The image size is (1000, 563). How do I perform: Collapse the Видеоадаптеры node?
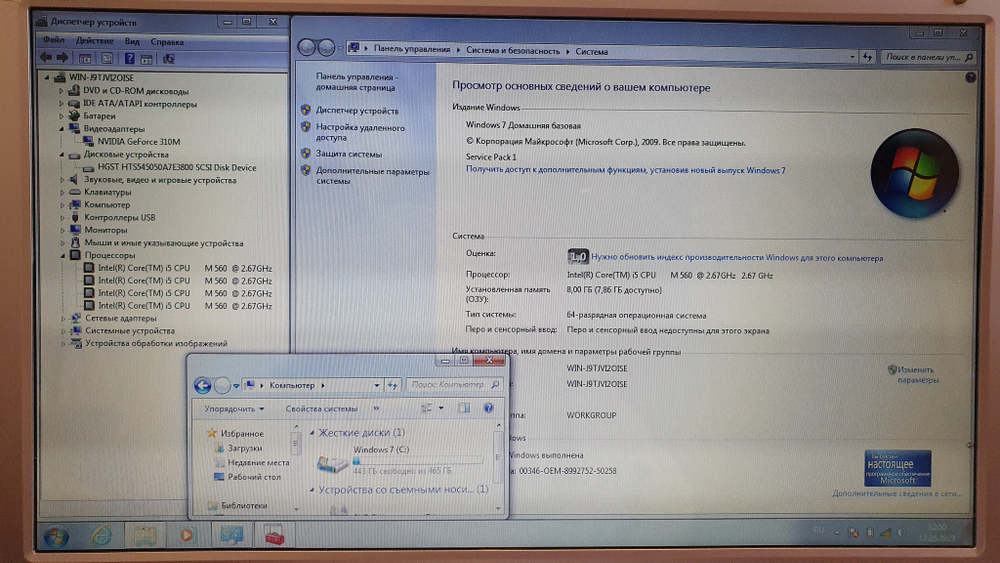click(x=62, y=129)
